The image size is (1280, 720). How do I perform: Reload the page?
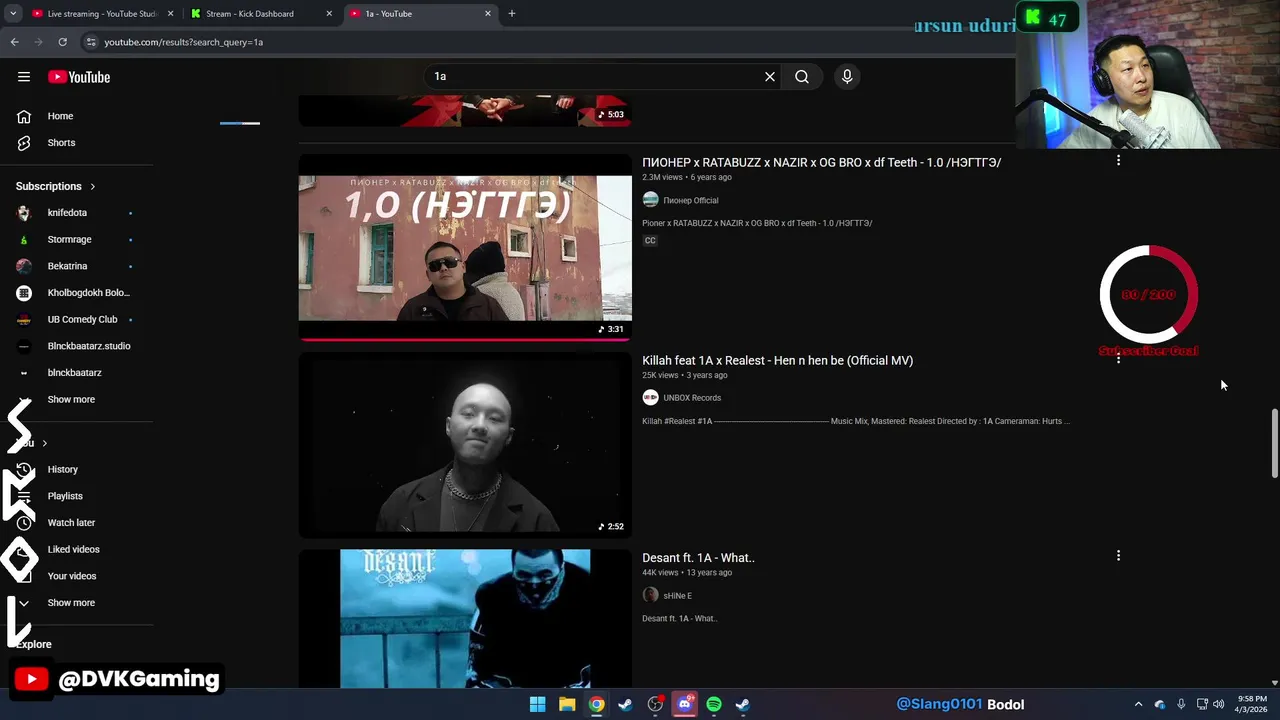coord(62,42)
